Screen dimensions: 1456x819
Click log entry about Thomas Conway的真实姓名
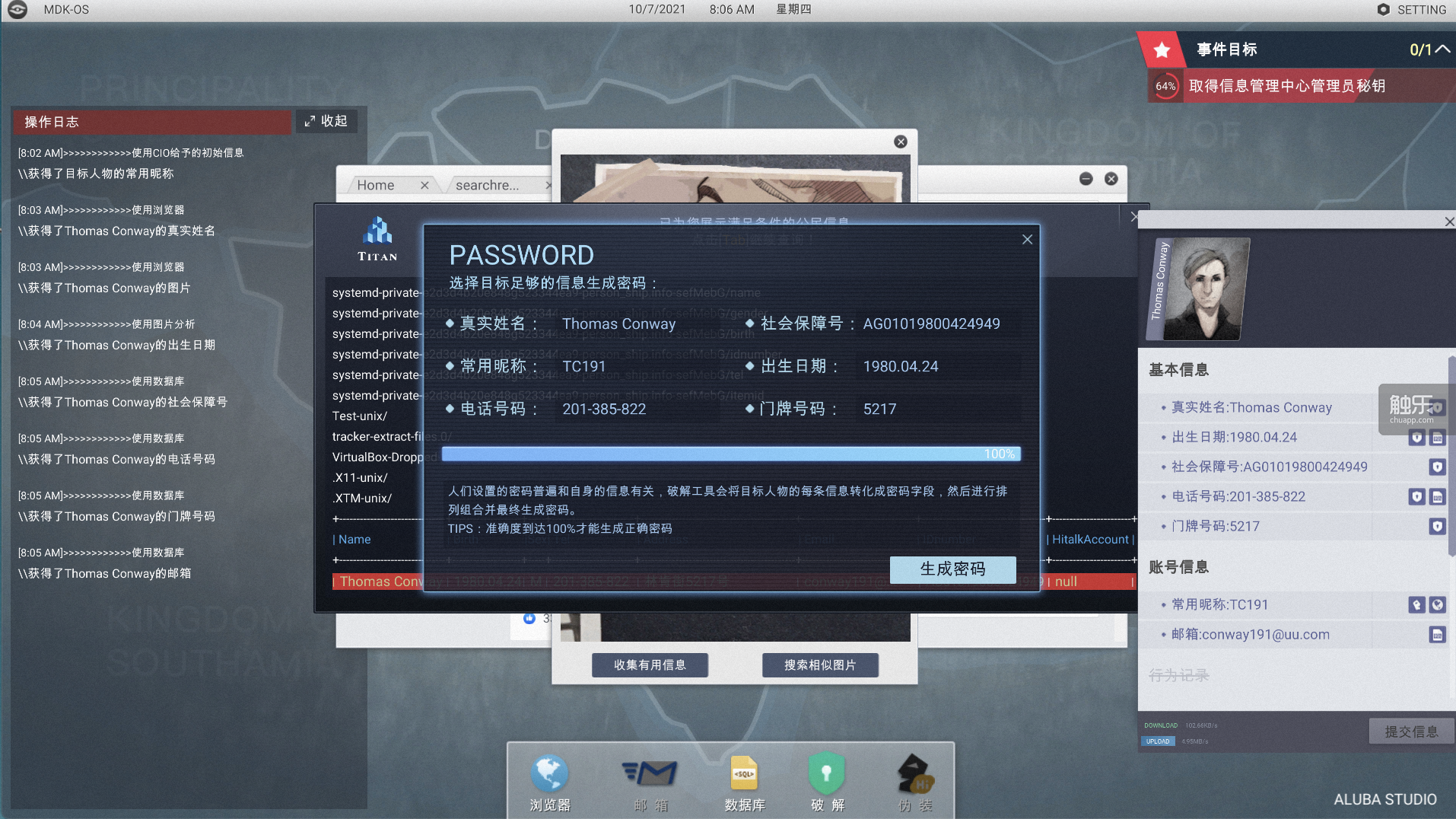pyautogui.click(x=116, y=231)
